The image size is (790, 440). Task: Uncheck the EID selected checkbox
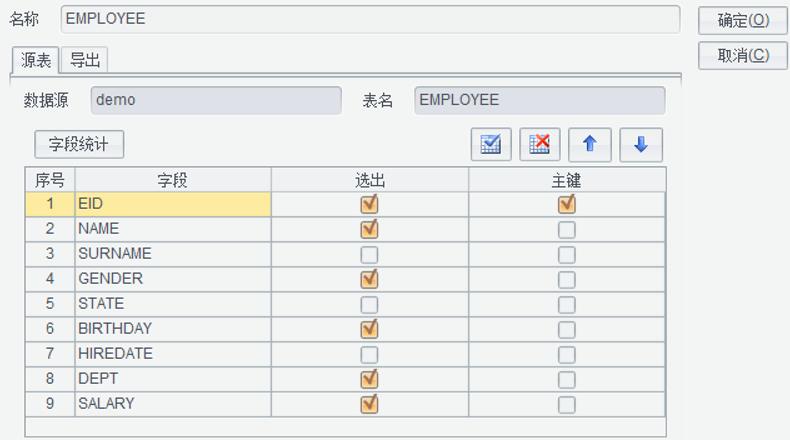(x=369, y=204)
